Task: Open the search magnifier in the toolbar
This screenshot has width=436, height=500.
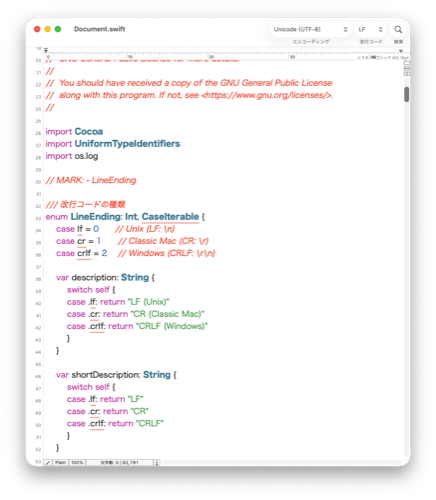Action: point(398,29)
